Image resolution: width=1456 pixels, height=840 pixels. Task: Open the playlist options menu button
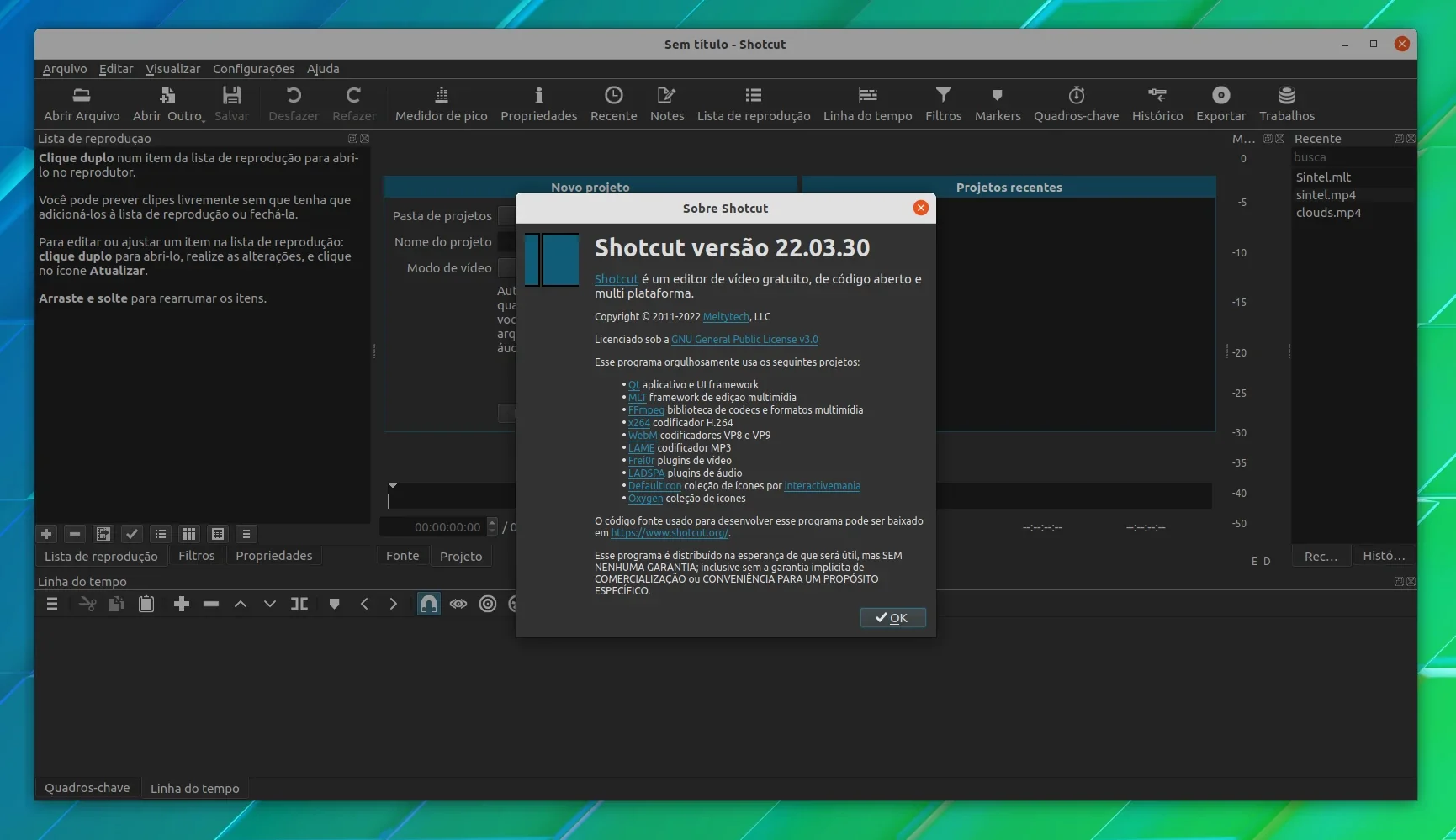pyautogui.click(x=246, y=534)
